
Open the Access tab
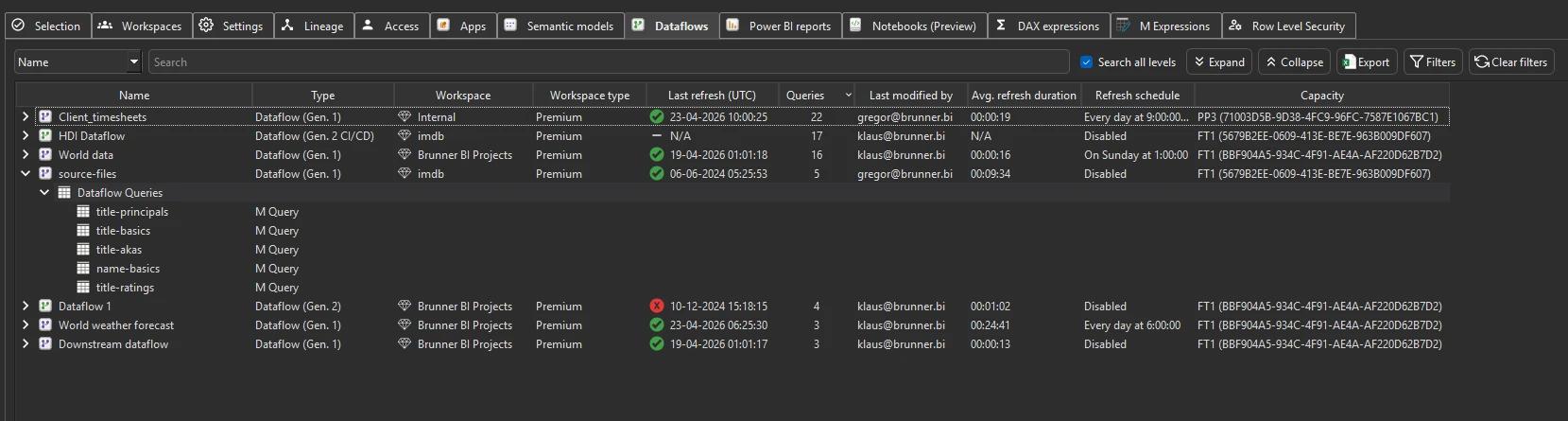(x=391, y=26)
